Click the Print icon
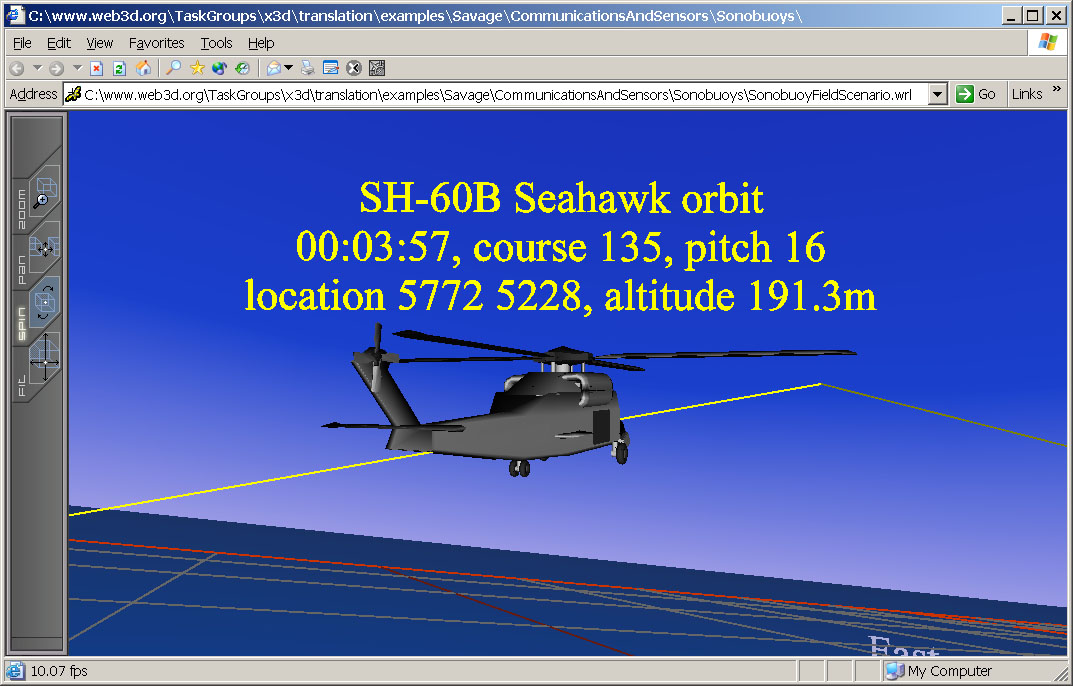The image size is (1073, 686). point(308,68)
